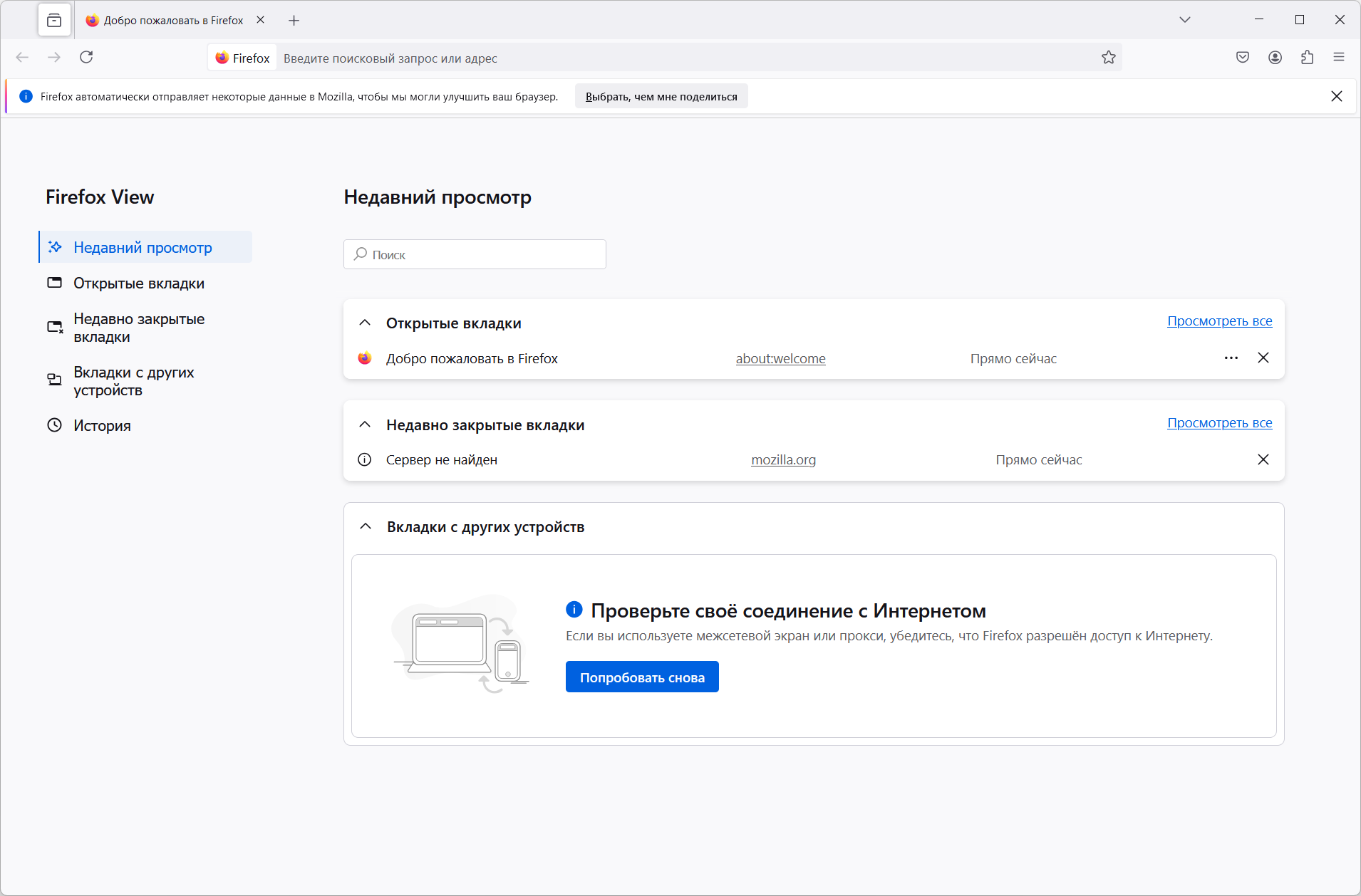Open the Firefox View tab button
The width and height of the screenshot is (1361, 896).
click(54, 20)
